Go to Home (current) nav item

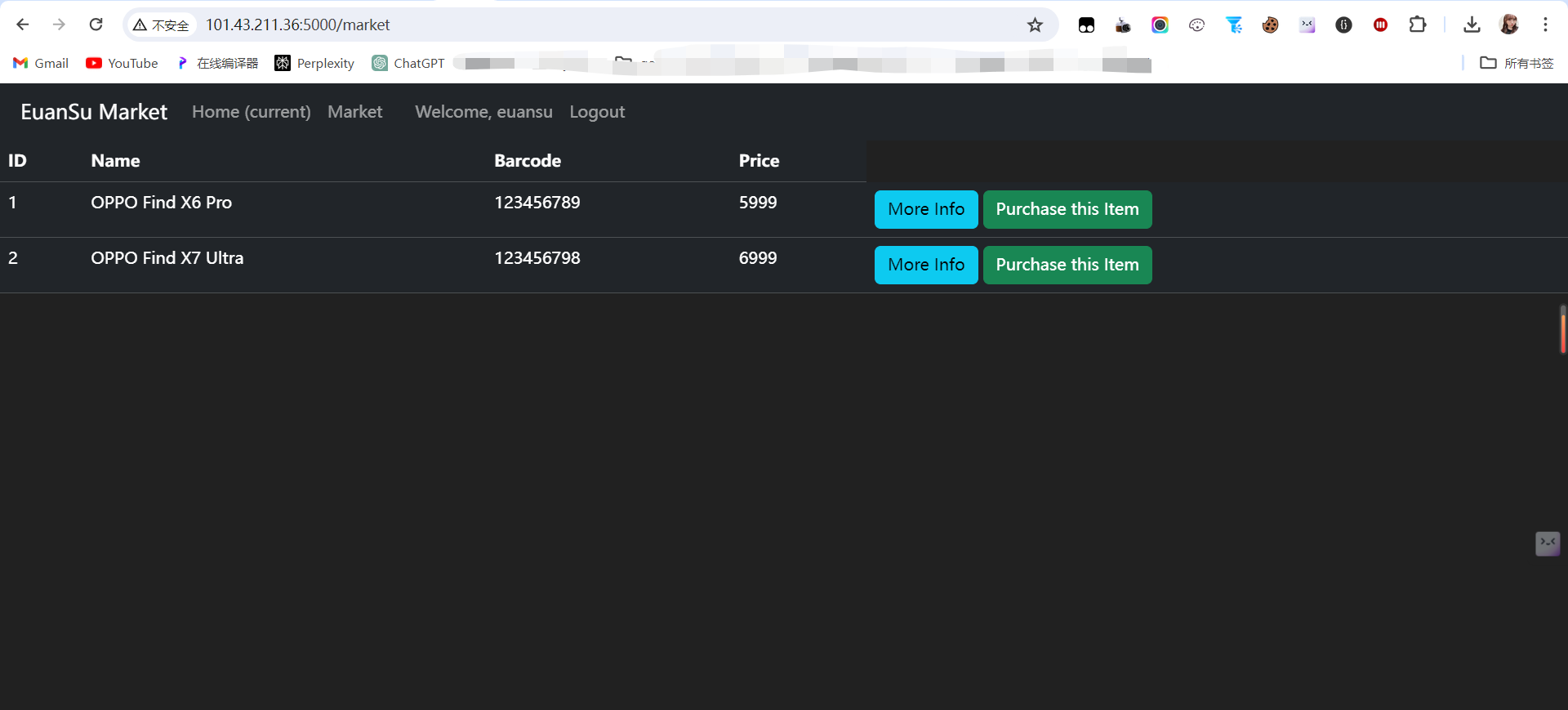point(252,112)
